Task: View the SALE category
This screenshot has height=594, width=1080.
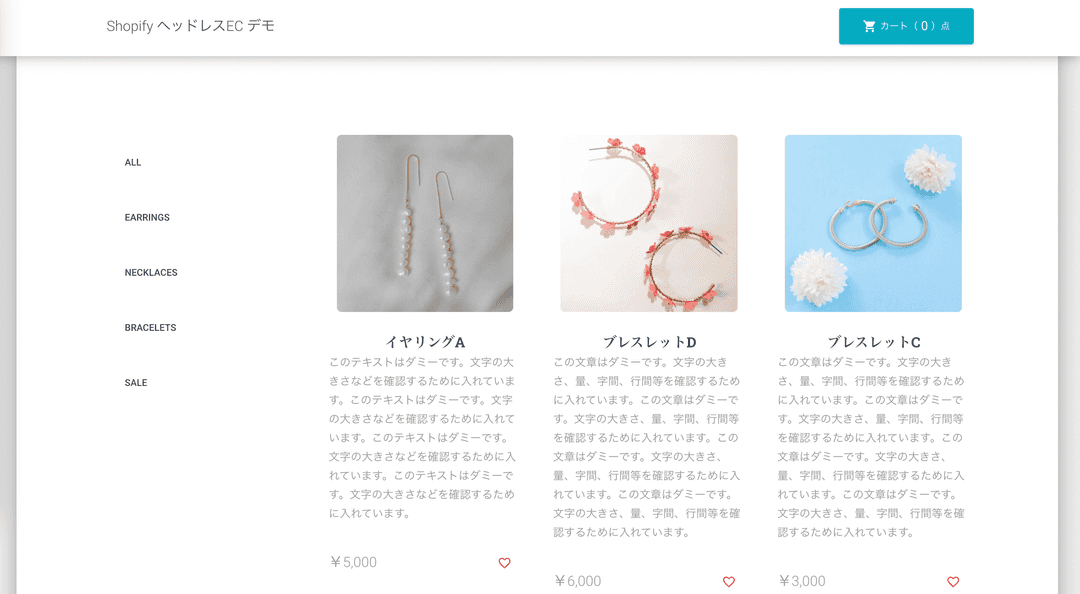Action: pyautogui.click(x=136, y=383)
